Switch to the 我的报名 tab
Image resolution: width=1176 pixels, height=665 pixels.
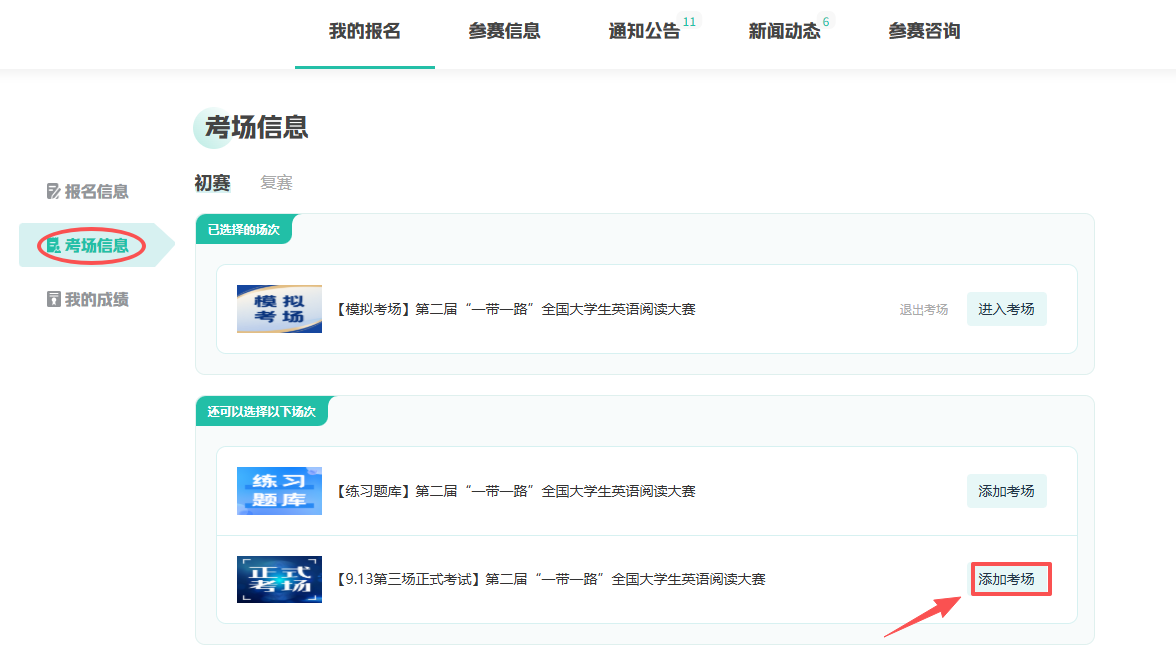pos(364,31)
